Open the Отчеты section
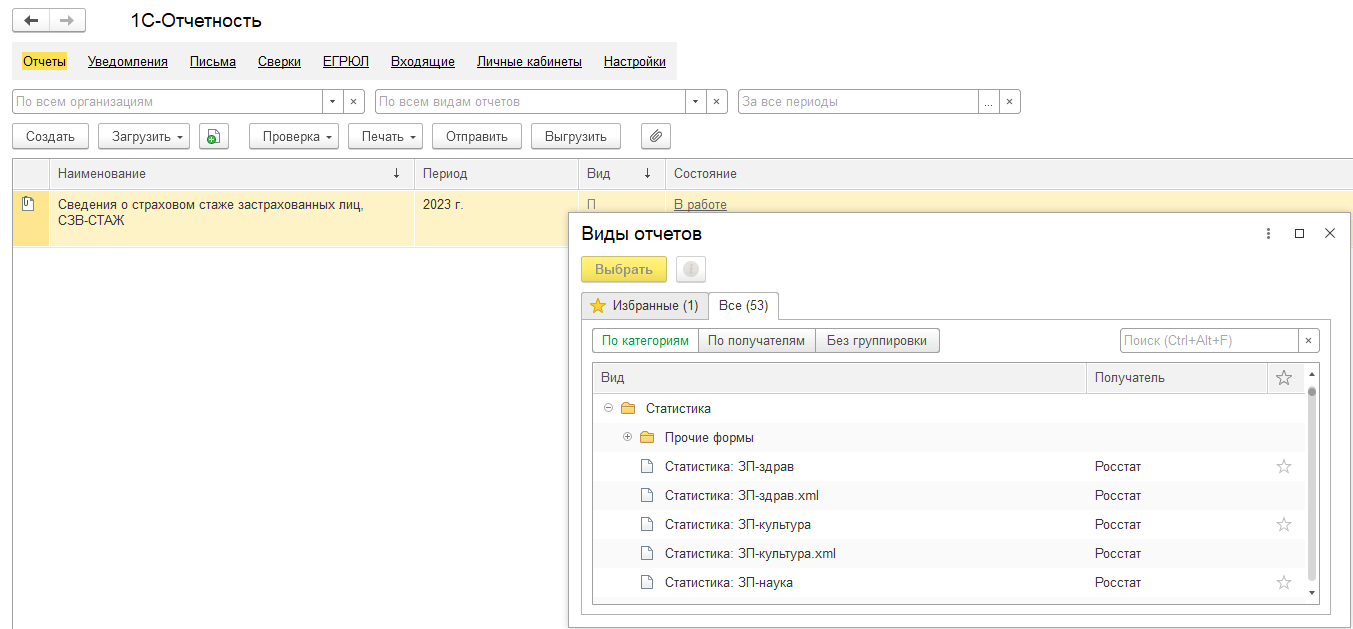 pos(44,61)
